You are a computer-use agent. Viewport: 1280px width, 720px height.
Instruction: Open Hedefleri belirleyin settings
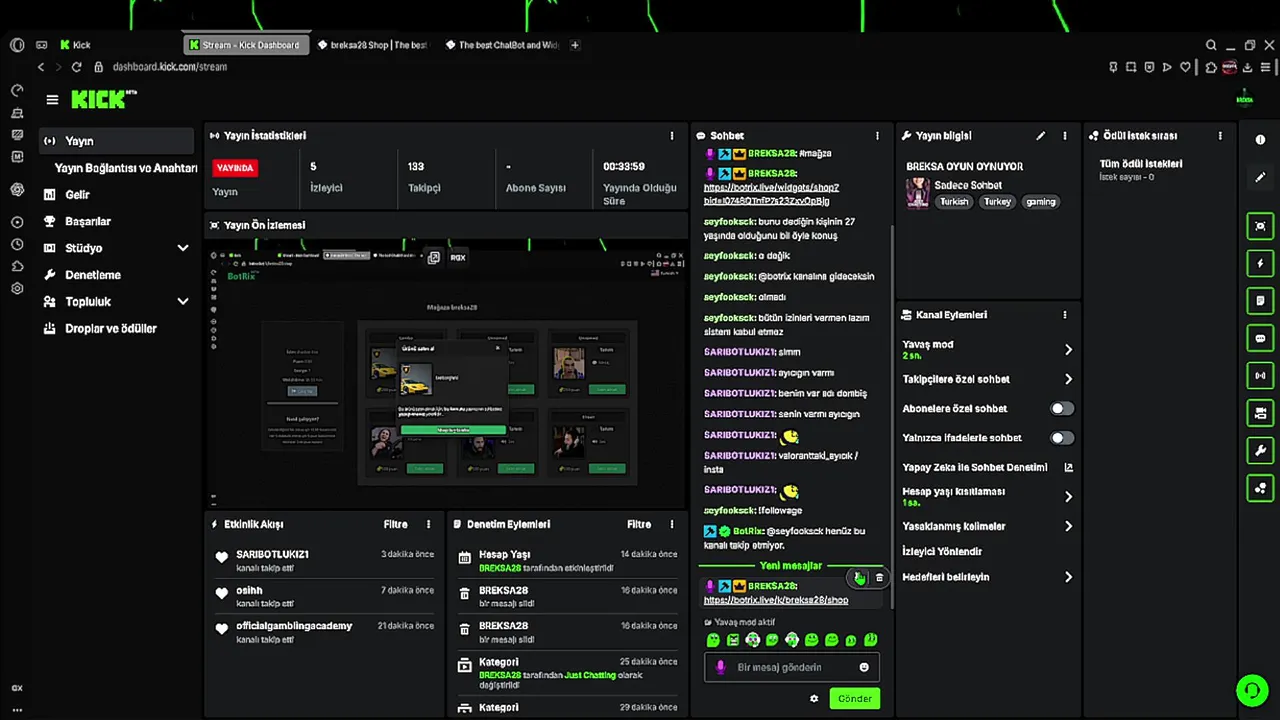[x=1068, y=577]
